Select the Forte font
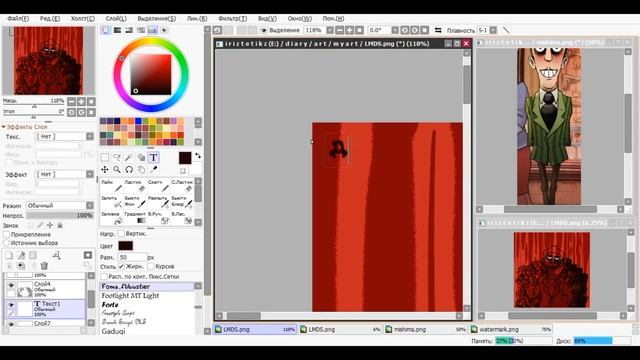Screen dimensions: 640x360 tap(110, 304)
